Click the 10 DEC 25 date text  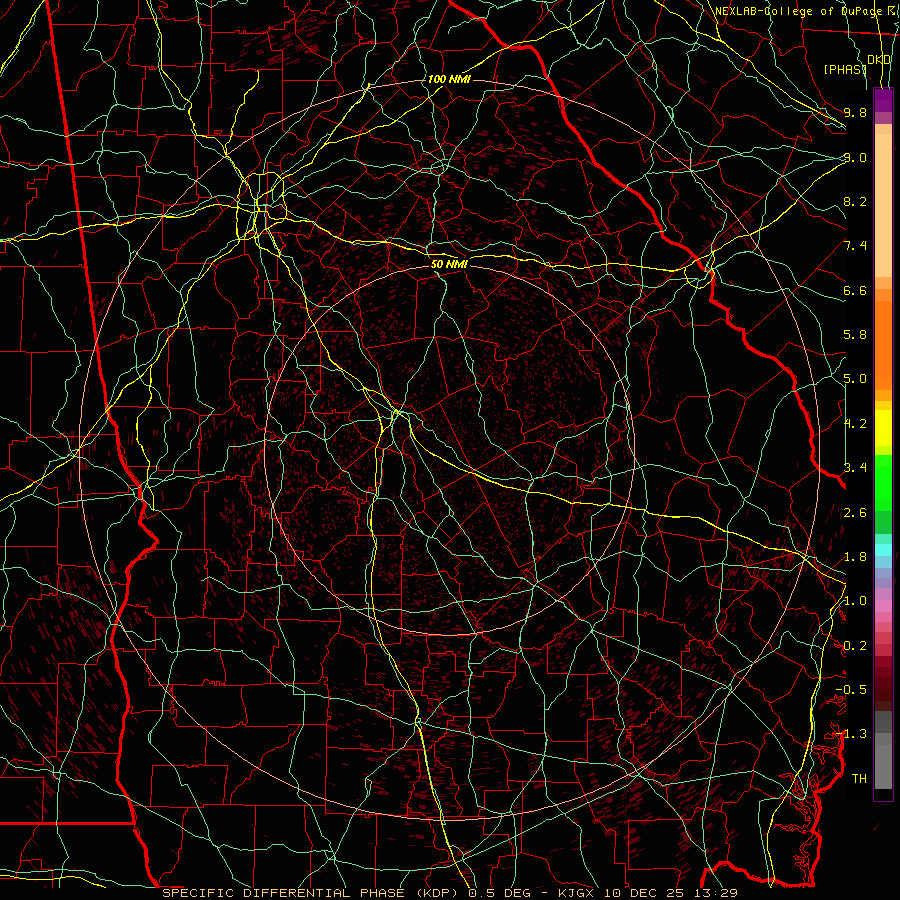point(645,893)
